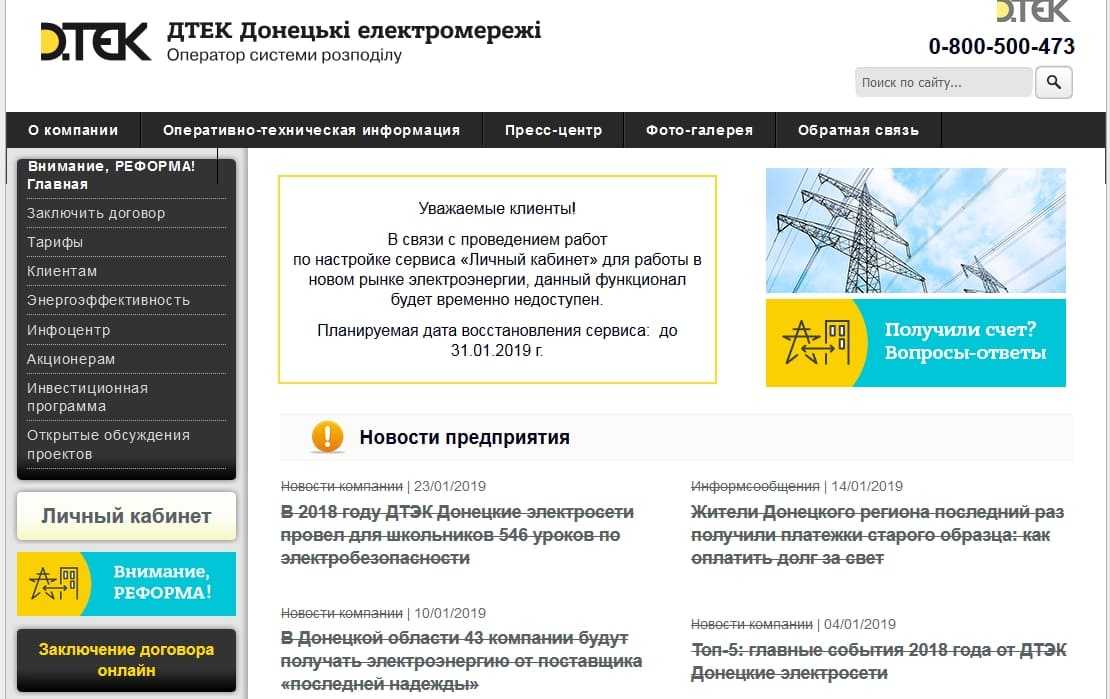Open the power lines photo thumbnail

coord(915,230)
